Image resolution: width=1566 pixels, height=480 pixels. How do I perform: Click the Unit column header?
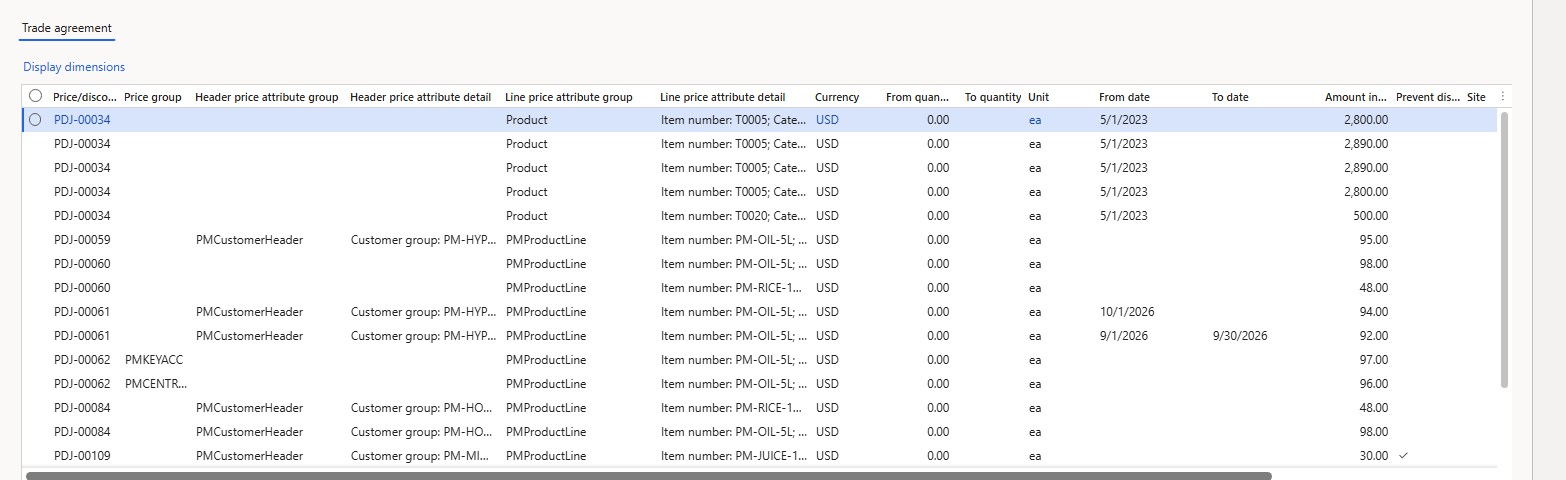1038,97
